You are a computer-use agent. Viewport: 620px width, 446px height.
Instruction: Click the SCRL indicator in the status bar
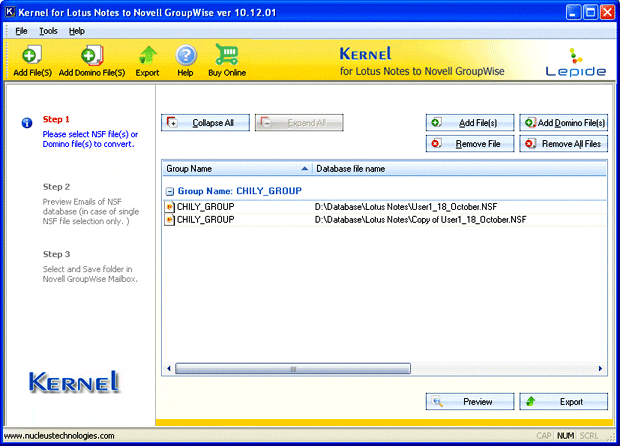[589, 436]
